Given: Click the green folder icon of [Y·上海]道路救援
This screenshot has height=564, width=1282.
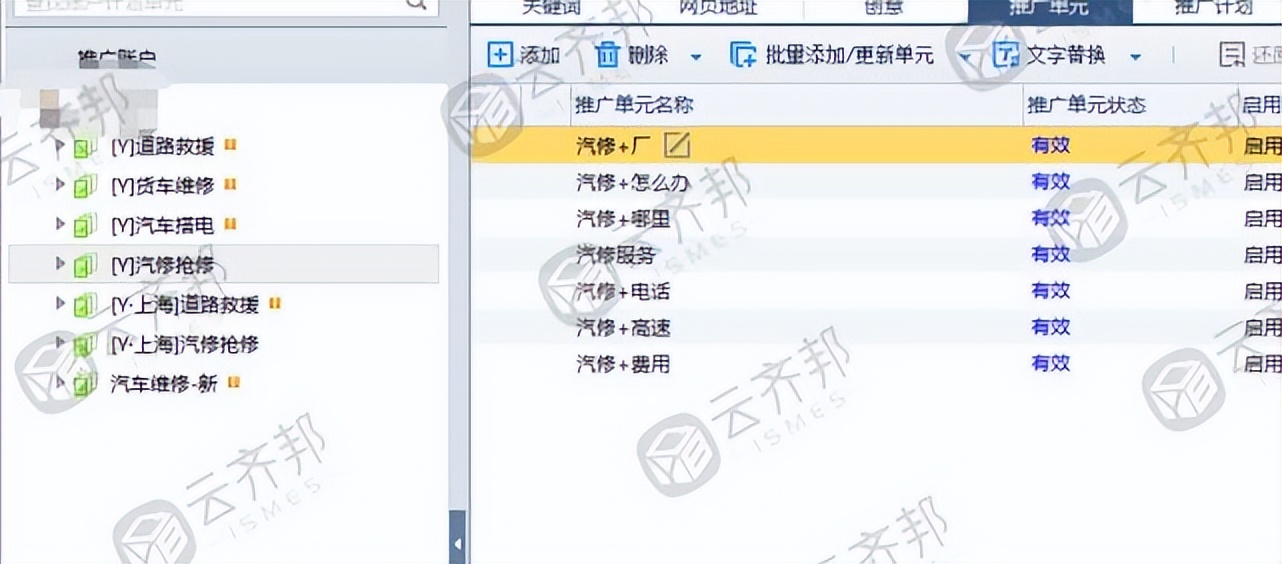Looking at the screenshot, I should [87, 305].
